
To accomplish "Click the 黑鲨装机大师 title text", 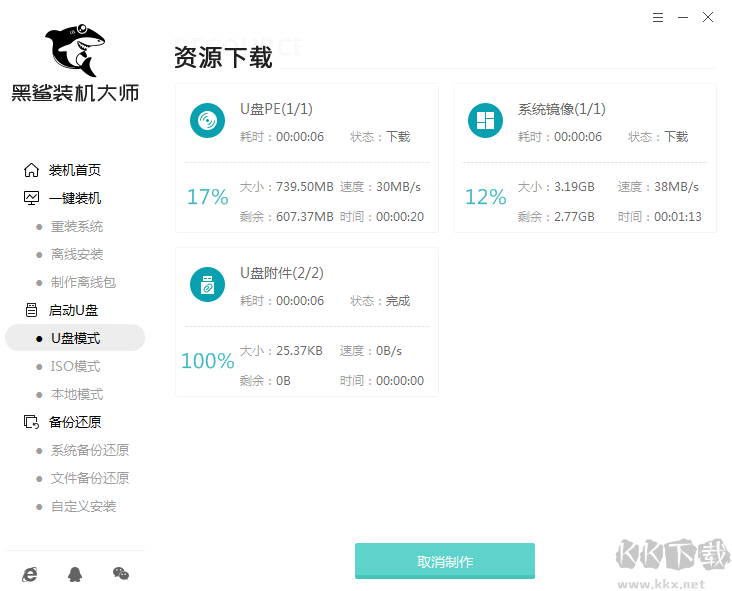I will click(75, 93).
